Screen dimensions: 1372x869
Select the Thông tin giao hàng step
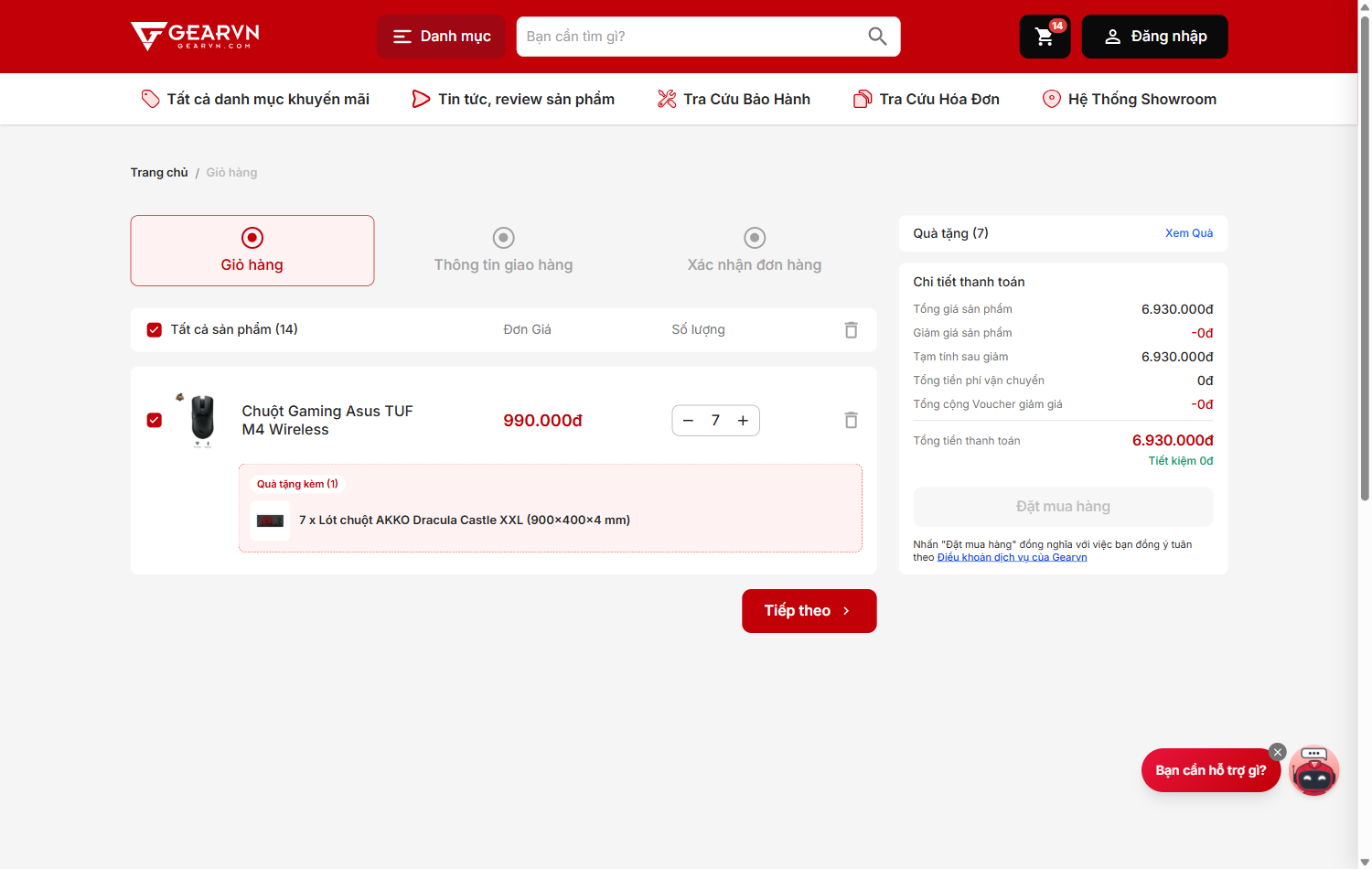503,251
